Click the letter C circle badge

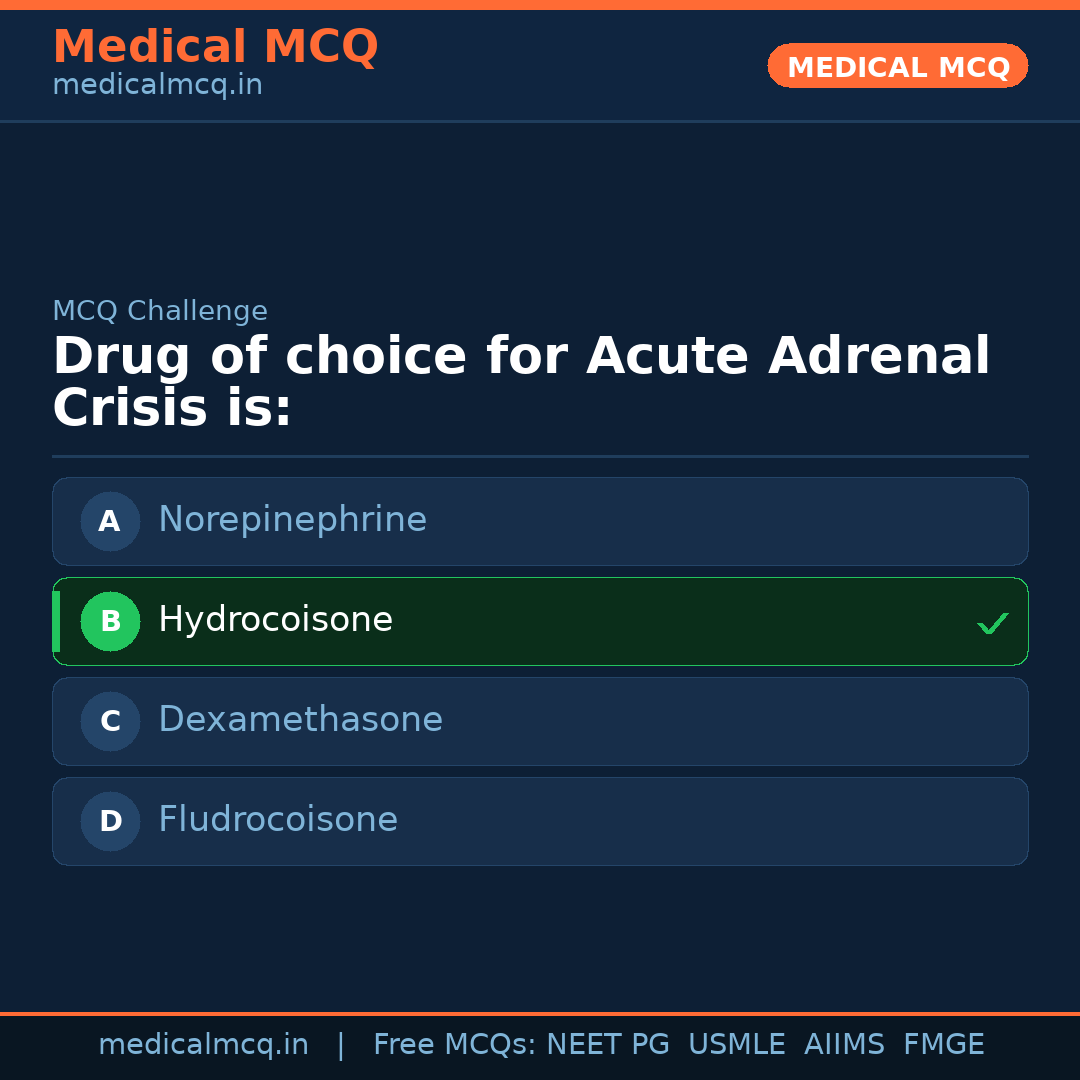coord(110,721)
